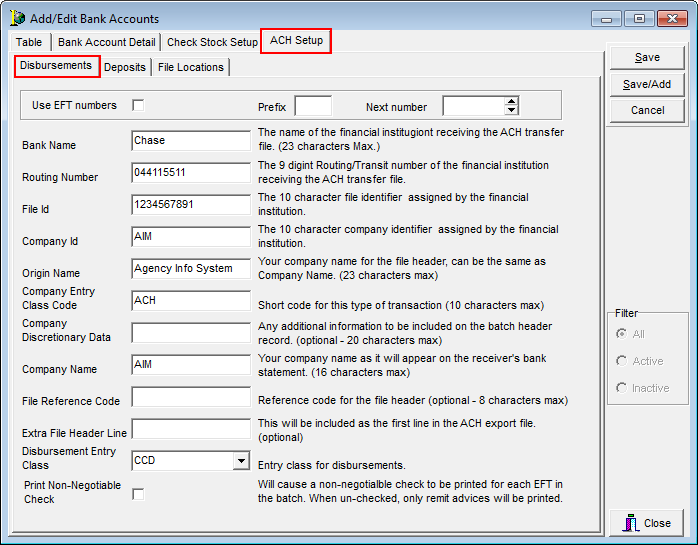Screen dimensions: 698x545
Task: Click the Cancel button
Action: (647, 110)
